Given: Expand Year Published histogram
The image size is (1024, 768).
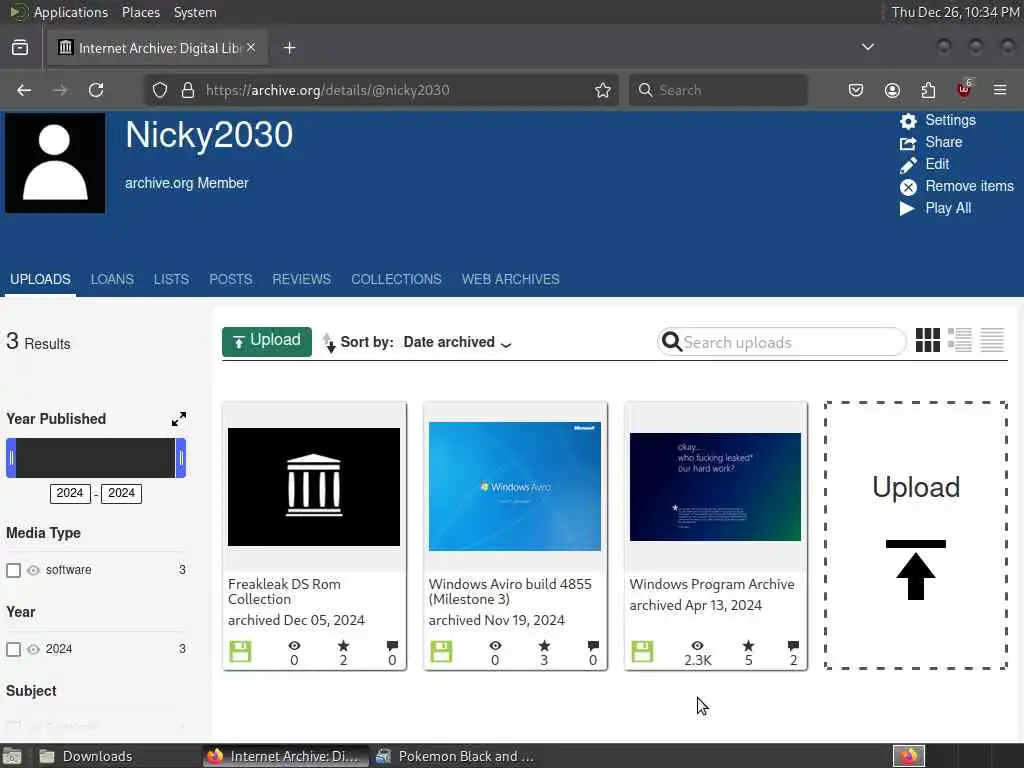Looking at the screenshot, I should pyautogui.click(x=178, y=419).
